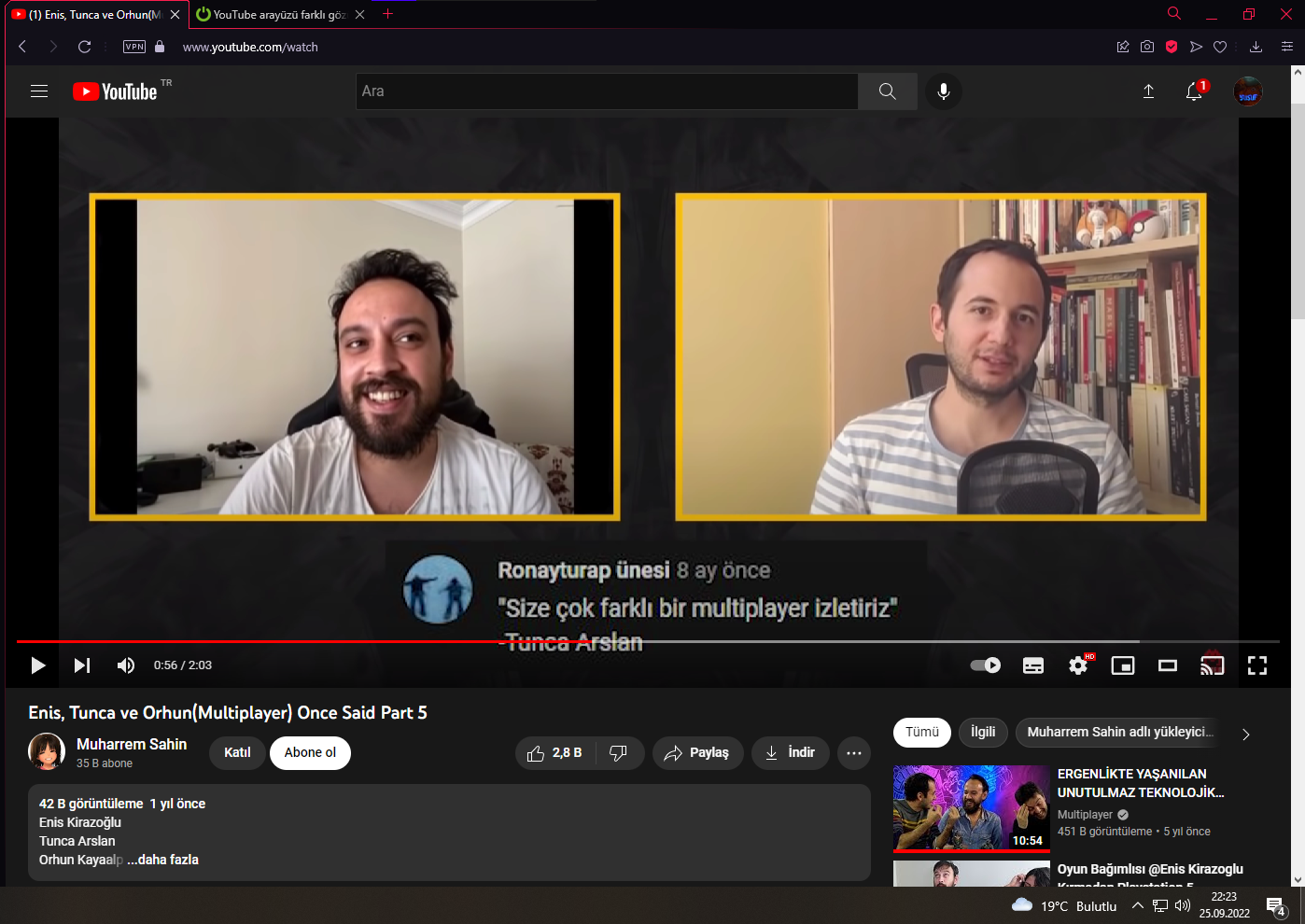Focus the Ara search field

tap(607, 91)
